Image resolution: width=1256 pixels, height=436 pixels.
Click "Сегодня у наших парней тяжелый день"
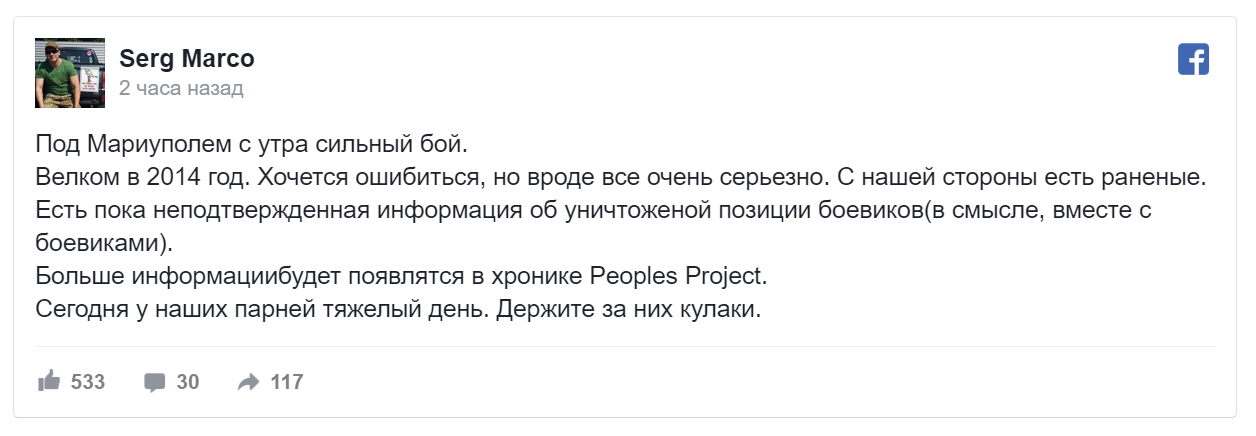[x=263, y=308]
